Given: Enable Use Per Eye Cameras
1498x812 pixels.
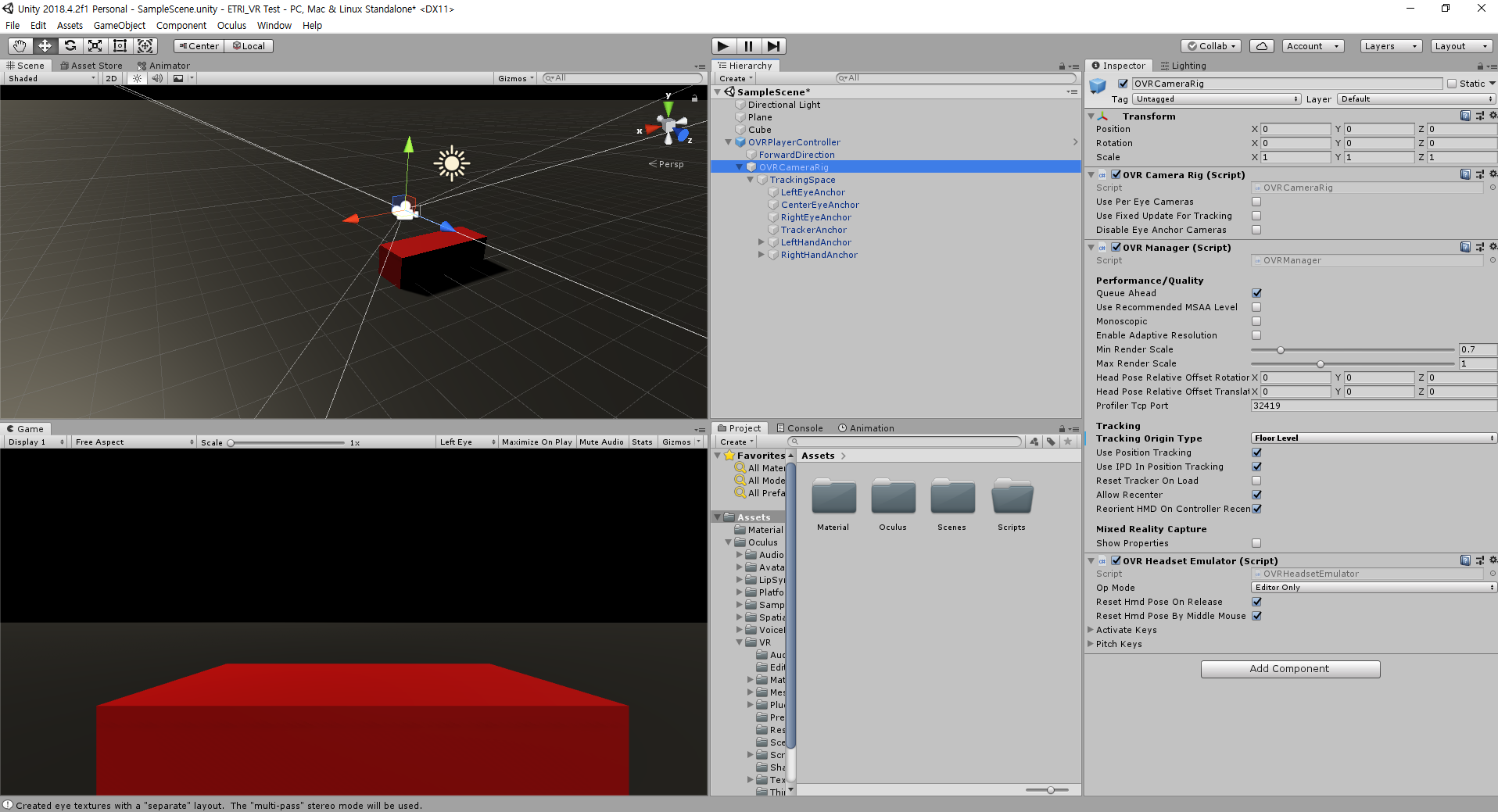Looking at the screenshot, I should [1256, 202].
